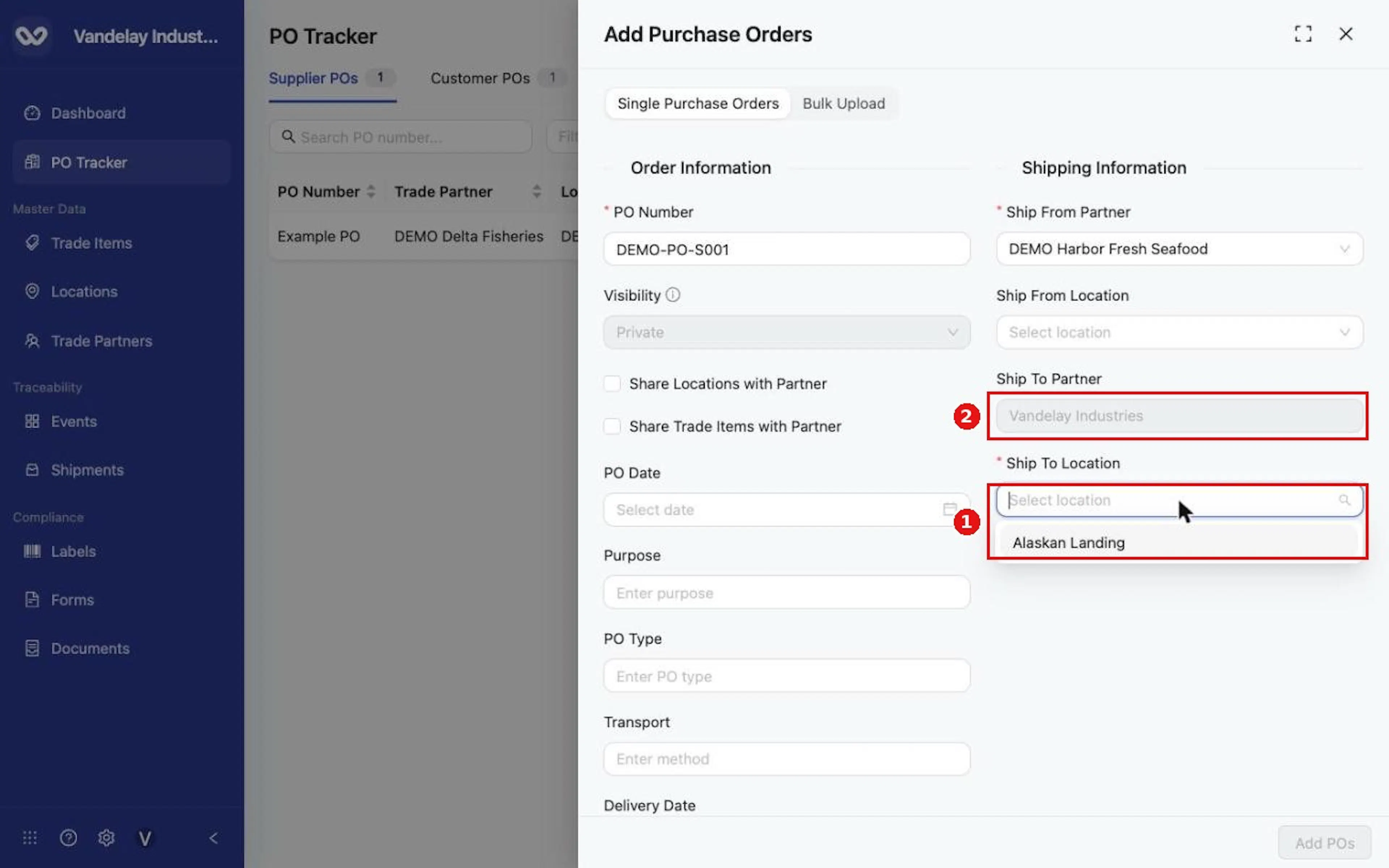Click the help question mark icon
1389x868 pixels.
point(68,838)
